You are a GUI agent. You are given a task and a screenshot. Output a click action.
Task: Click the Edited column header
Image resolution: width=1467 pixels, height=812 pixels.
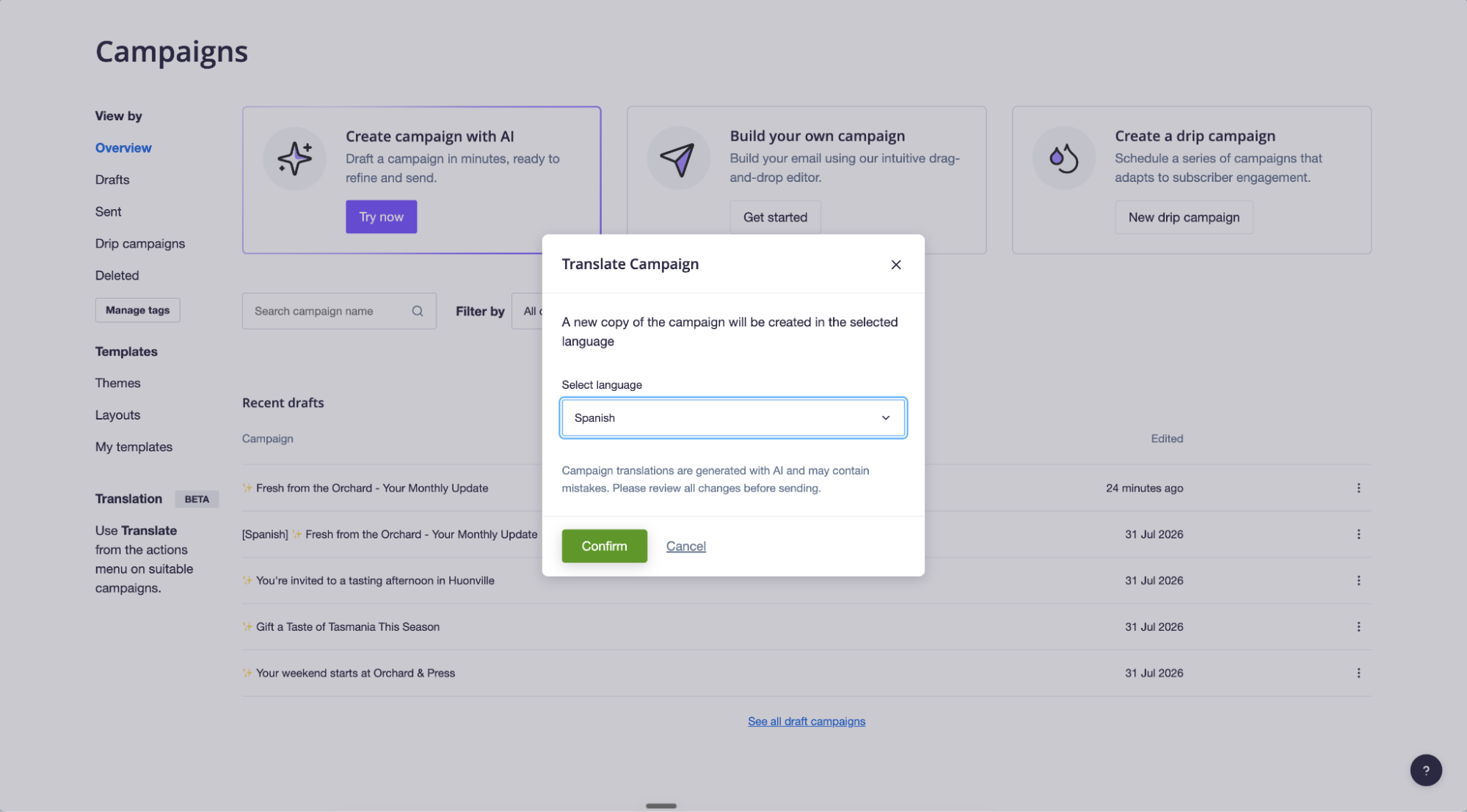pyautogui.click(x=1166, y=439)
